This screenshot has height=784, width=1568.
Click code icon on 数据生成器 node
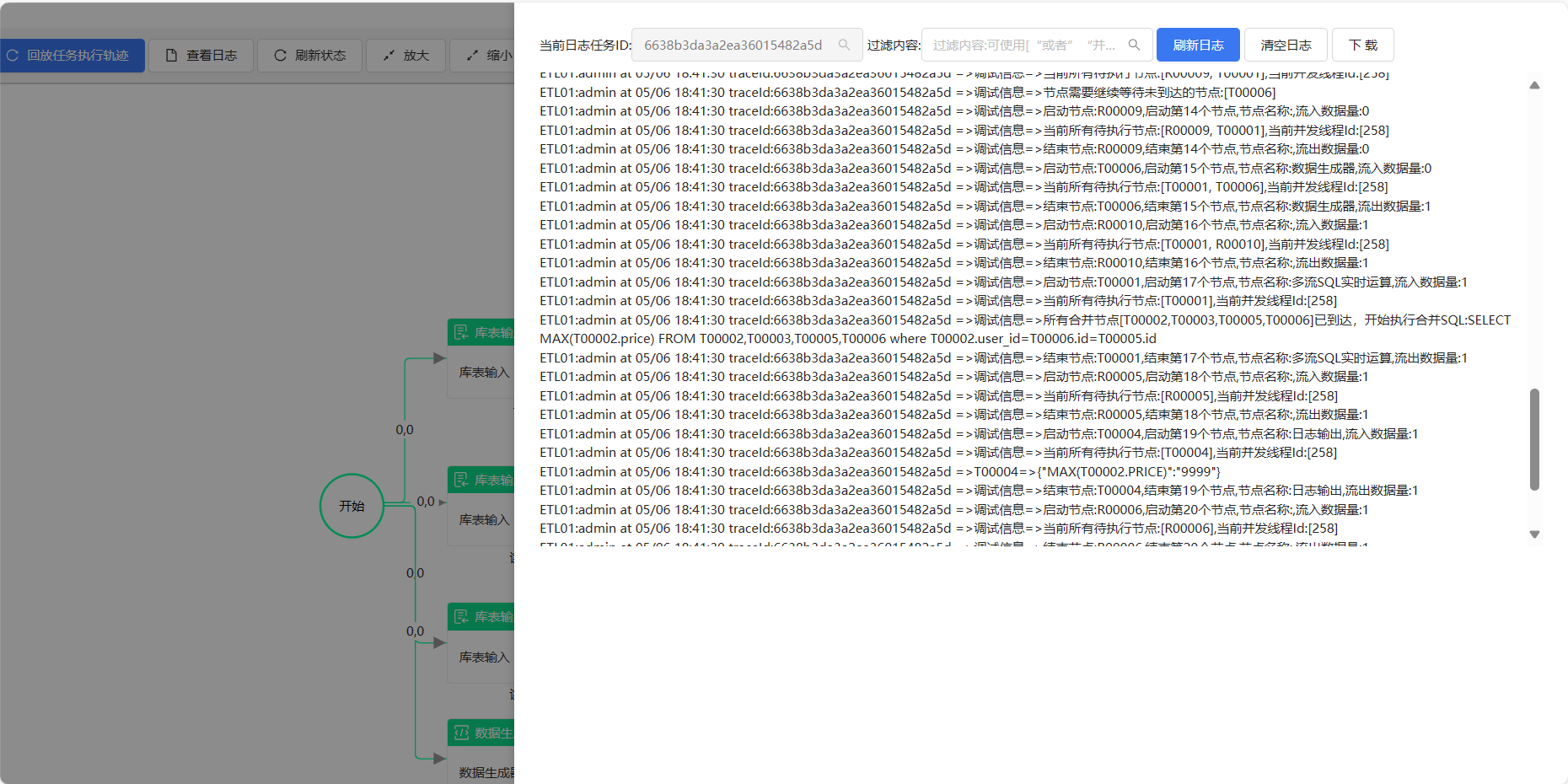pyautogui.click(x=461, y=733)
